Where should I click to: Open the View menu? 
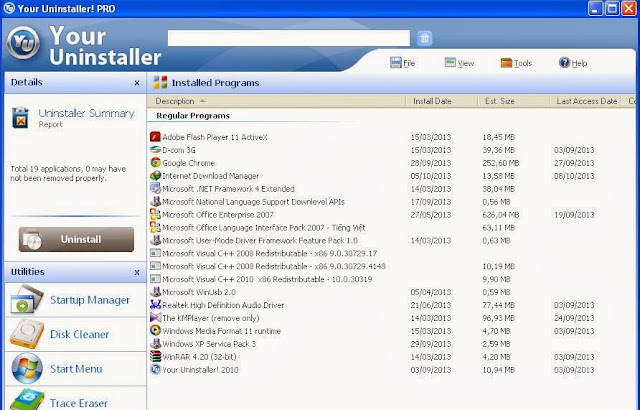click(x=459, y=63)
